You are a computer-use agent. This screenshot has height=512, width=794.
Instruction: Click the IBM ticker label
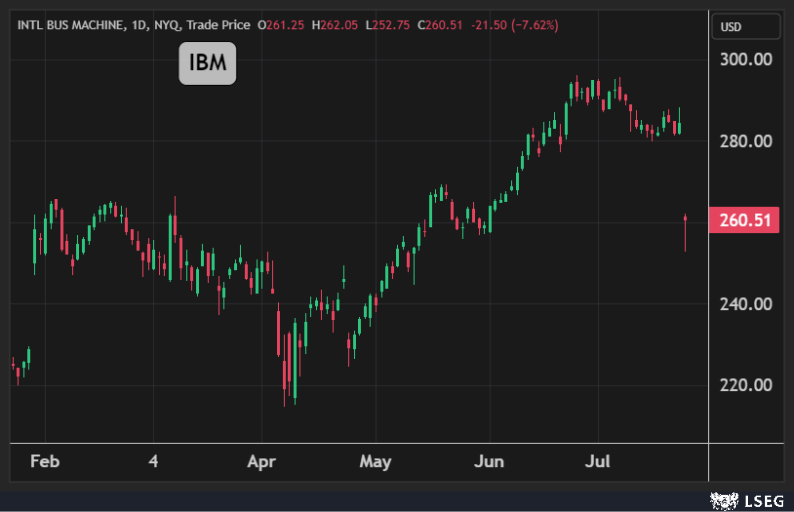click(207, 65)
